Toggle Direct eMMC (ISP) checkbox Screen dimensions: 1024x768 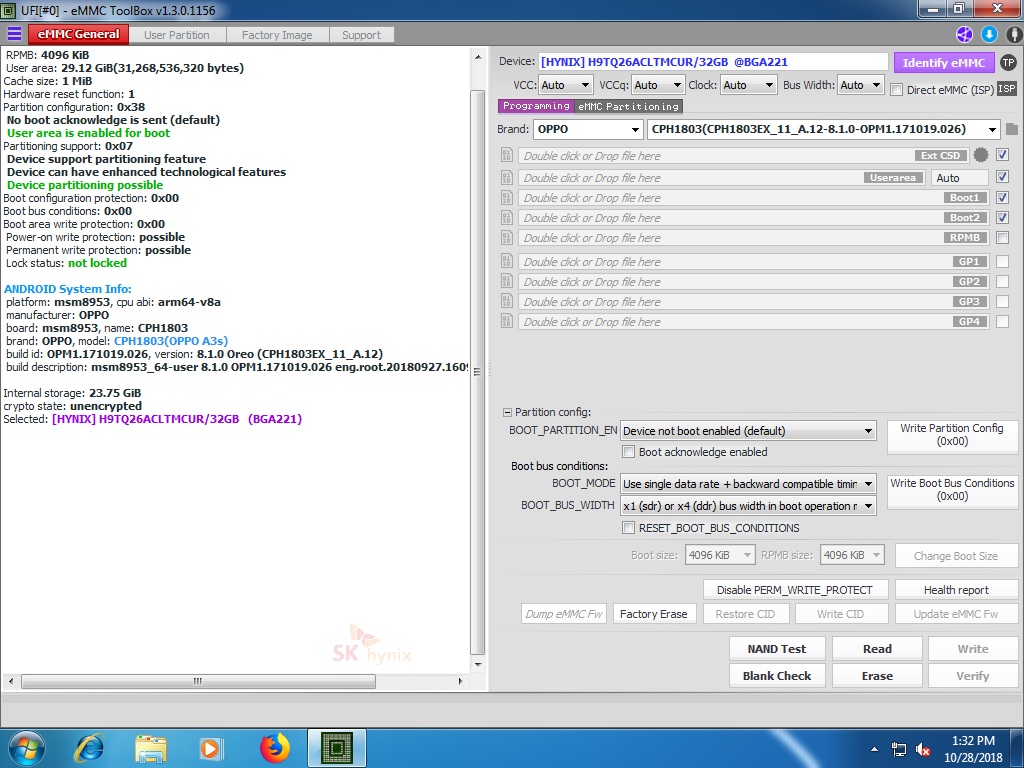[897, 89]
